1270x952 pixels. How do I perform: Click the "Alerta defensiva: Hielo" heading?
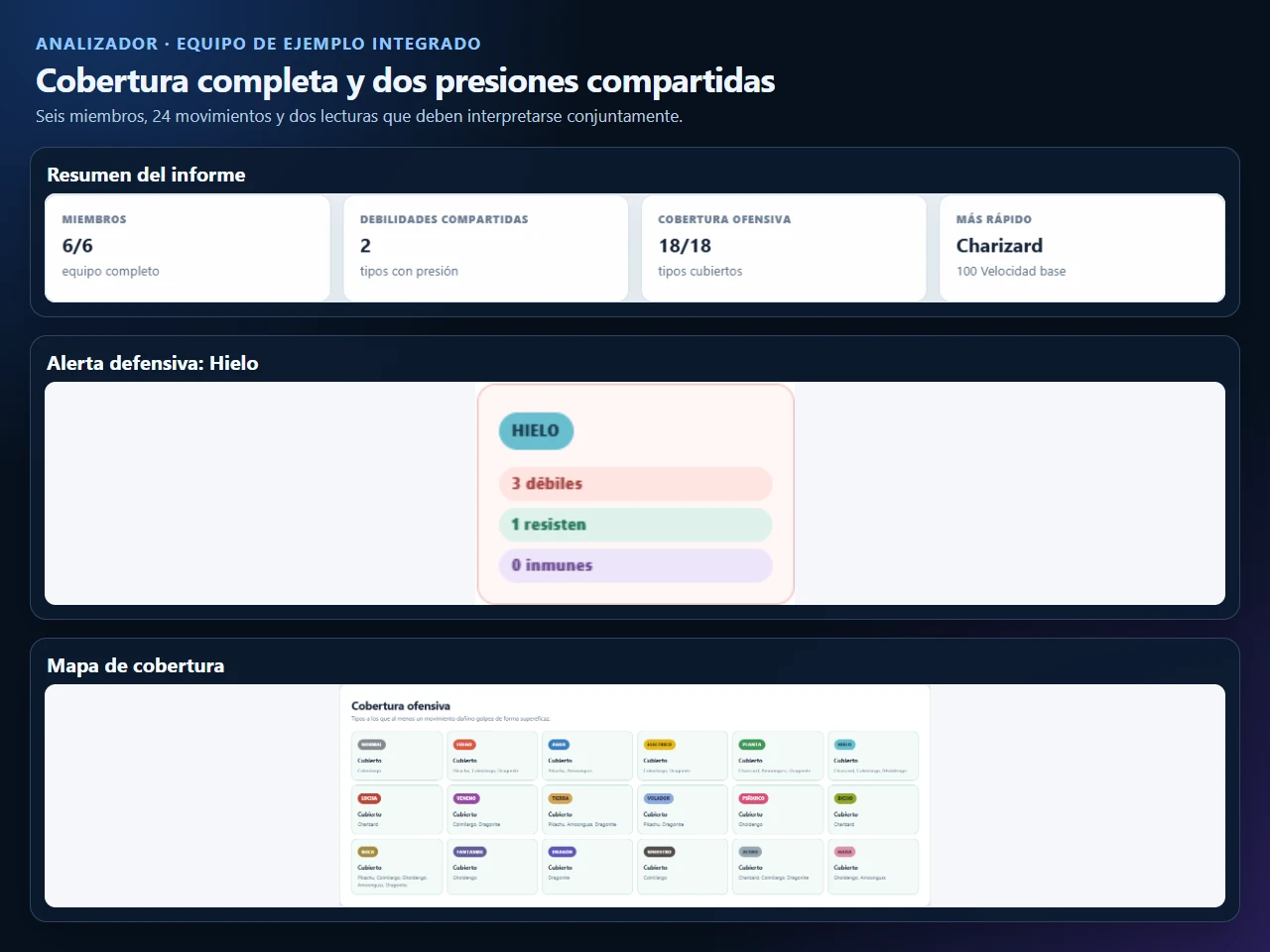tap(153, 363)
